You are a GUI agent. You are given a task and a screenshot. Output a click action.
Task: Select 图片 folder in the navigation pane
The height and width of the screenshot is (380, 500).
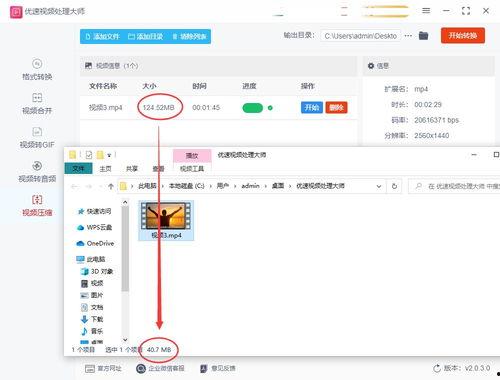(92, 295)
